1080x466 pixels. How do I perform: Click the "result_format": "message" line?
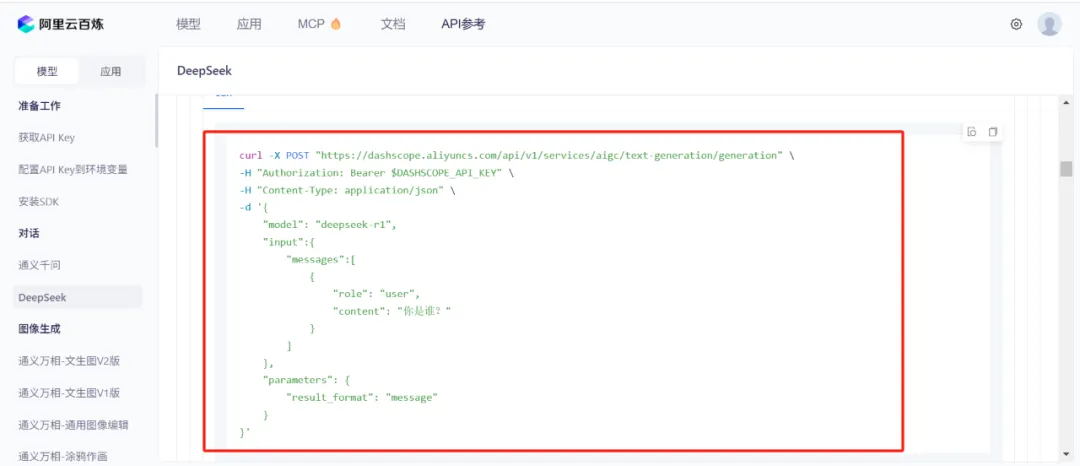click(362, 398)
